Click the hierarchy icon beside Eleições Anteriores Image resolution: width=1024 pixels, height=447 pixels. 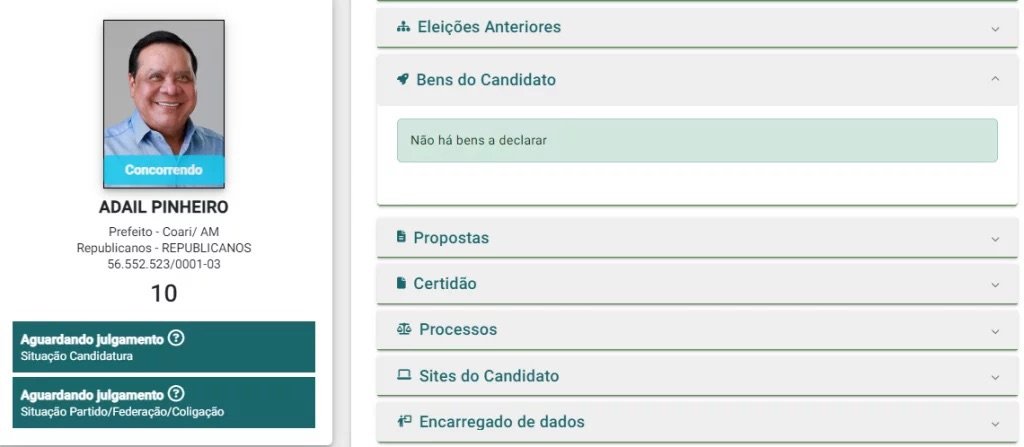coord(403,27)
